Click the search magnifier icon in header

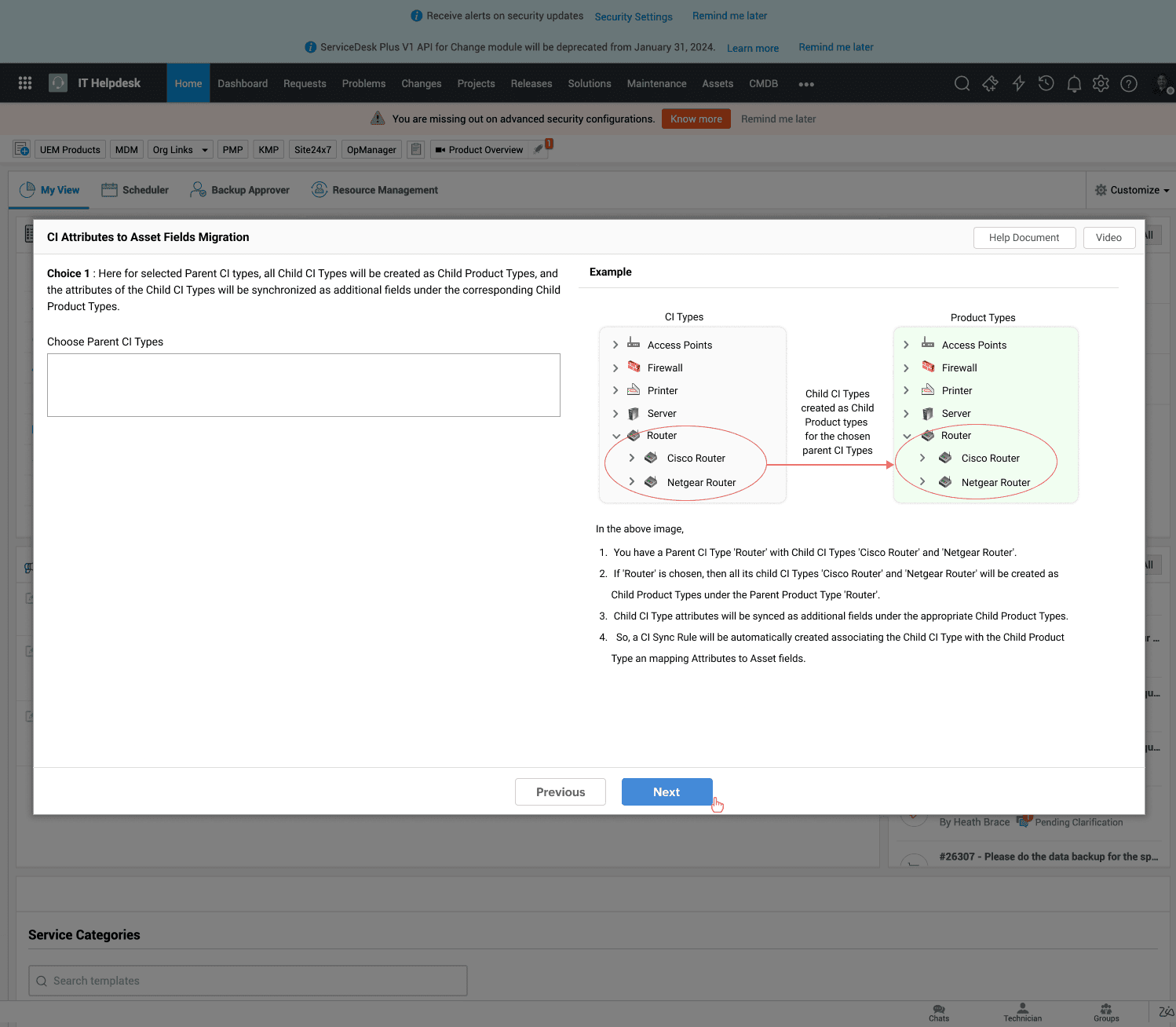point(962,83)
